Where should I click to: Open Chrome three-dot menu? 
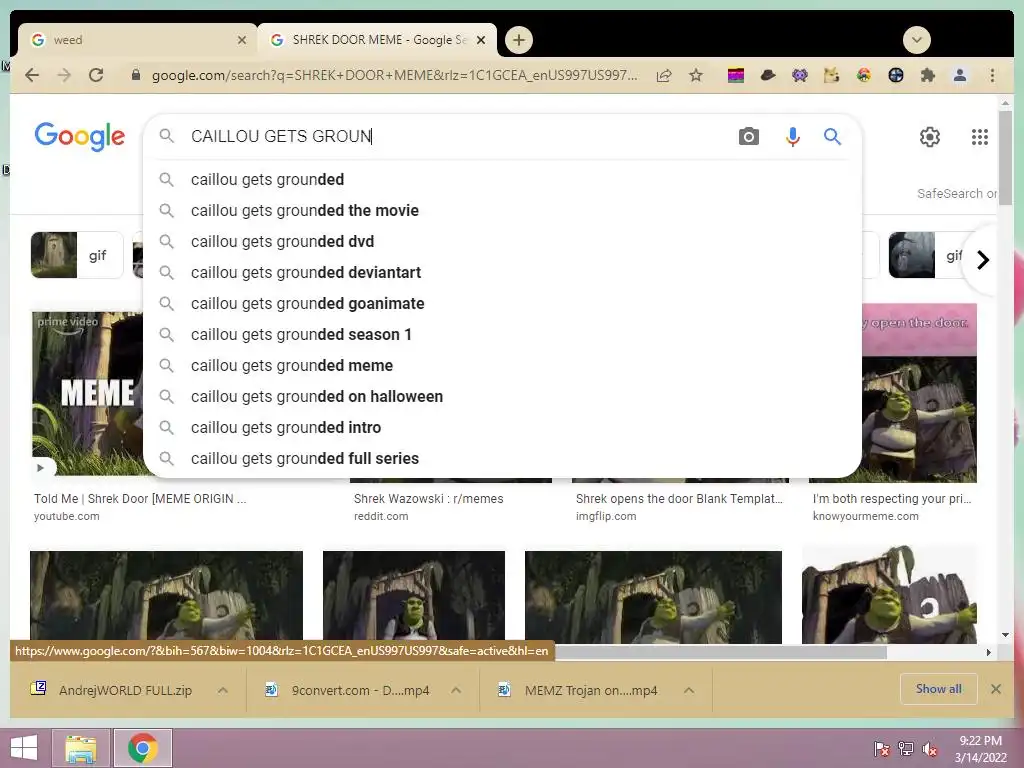[992, 75]
